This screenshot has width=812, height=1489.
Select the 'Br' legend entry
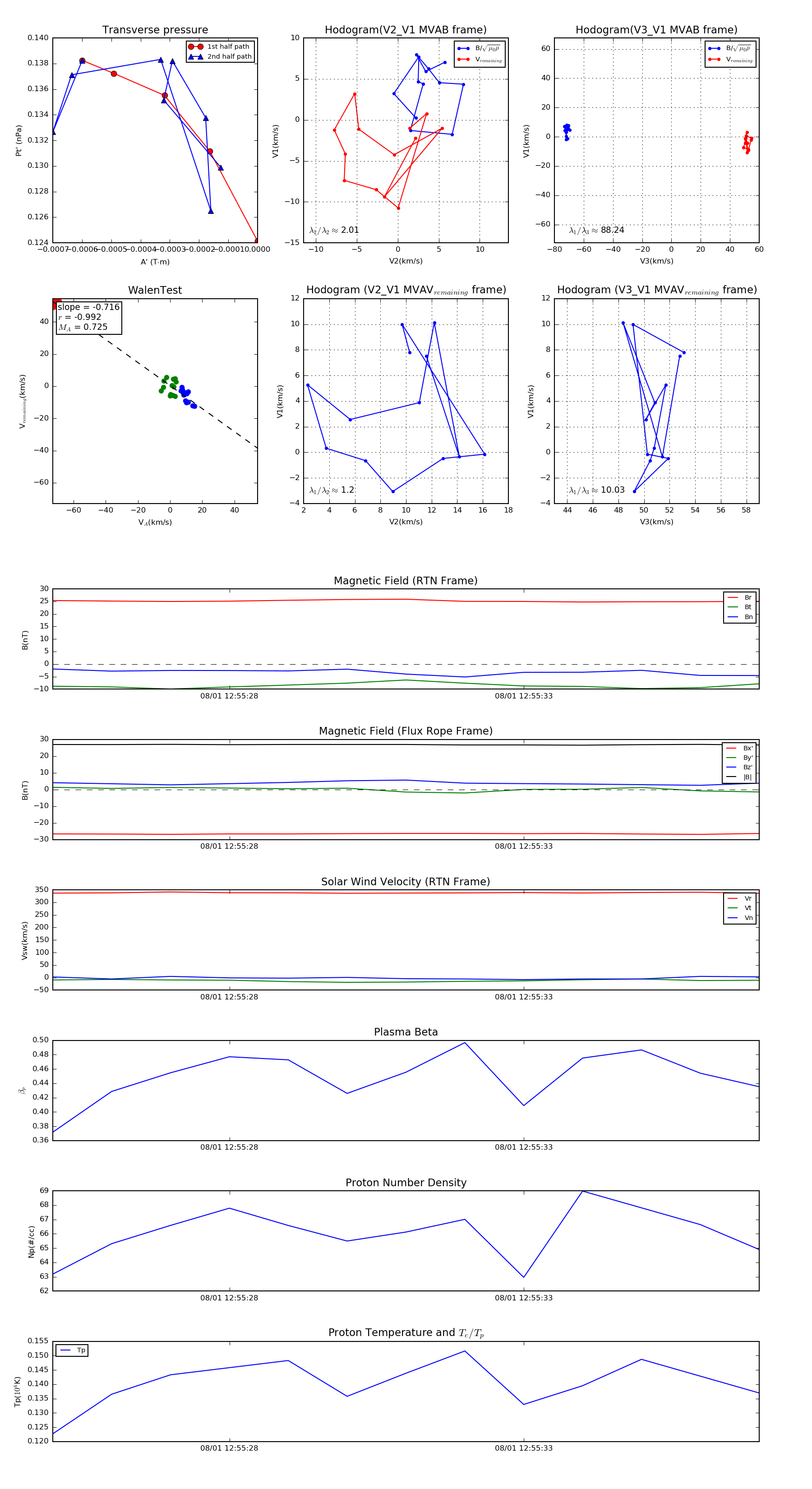coord(740,598)
